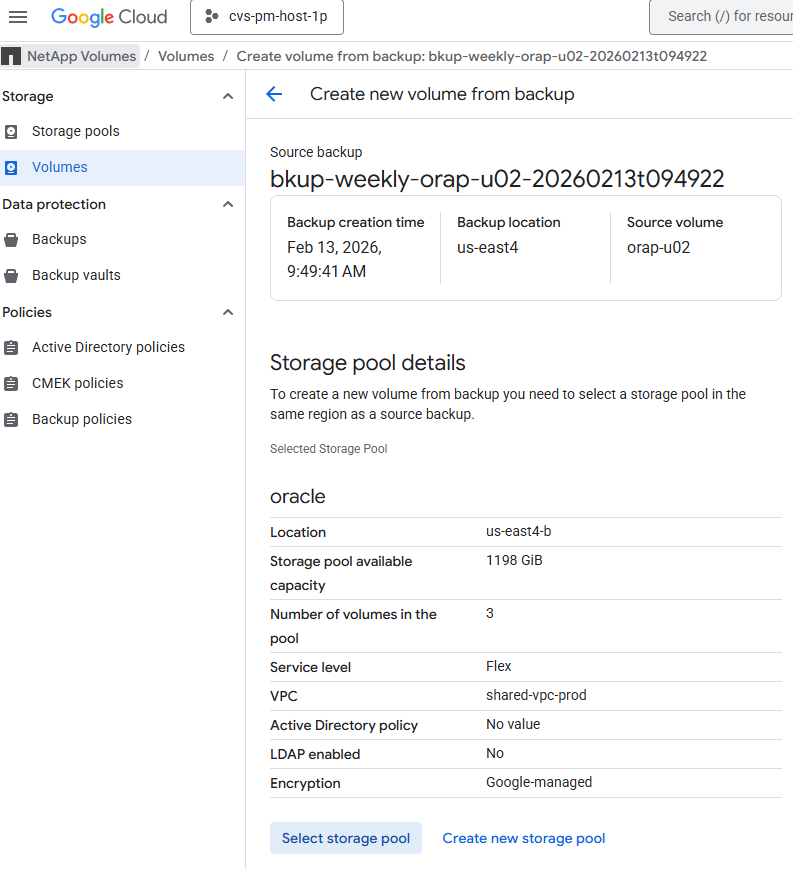
Task: Collapse the Data protection section
Action: point(227,204)
